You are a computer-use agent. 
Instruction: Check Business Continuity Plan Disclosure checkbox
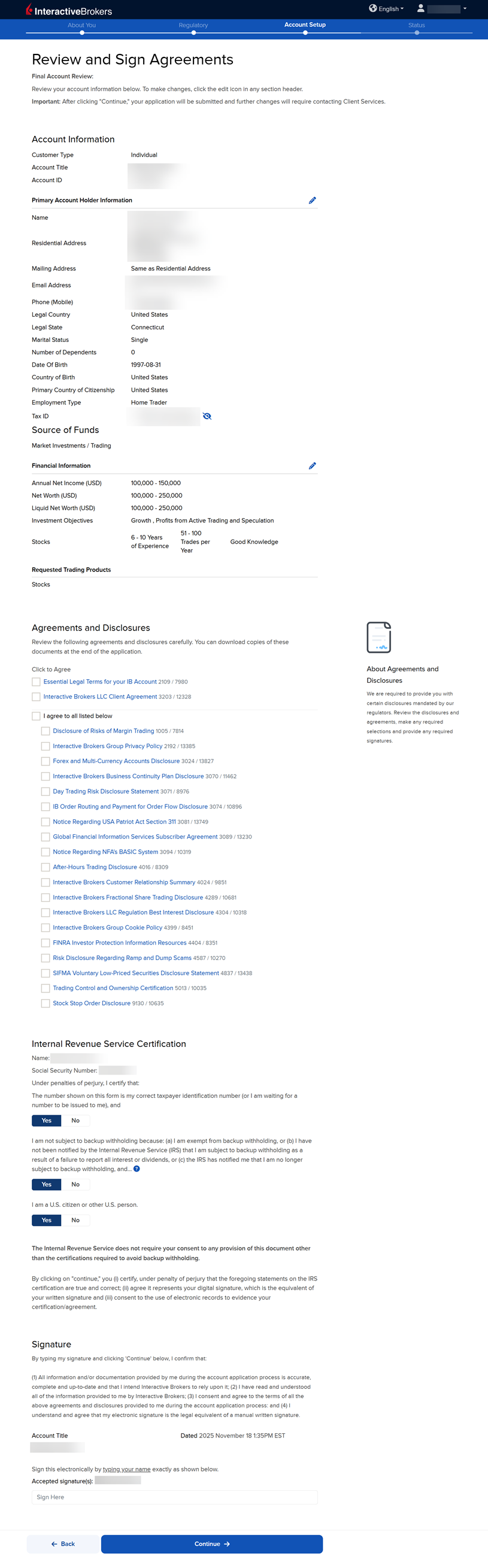(46, 777)
